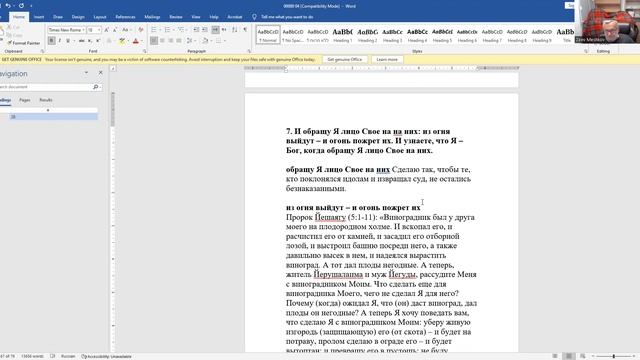Click Clear All Formatting icon
The width and height of the screenshot is (640, 360).
pos(141,30)
